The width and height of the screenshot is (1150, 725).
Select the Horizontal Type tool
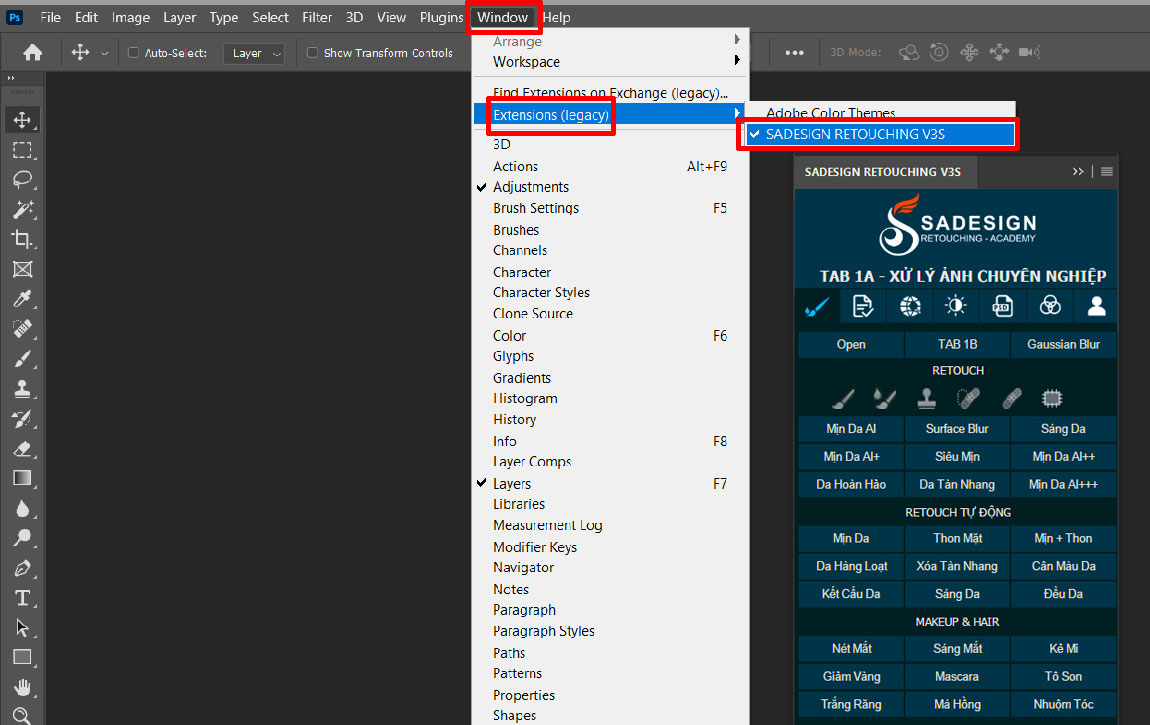point(22,598)
